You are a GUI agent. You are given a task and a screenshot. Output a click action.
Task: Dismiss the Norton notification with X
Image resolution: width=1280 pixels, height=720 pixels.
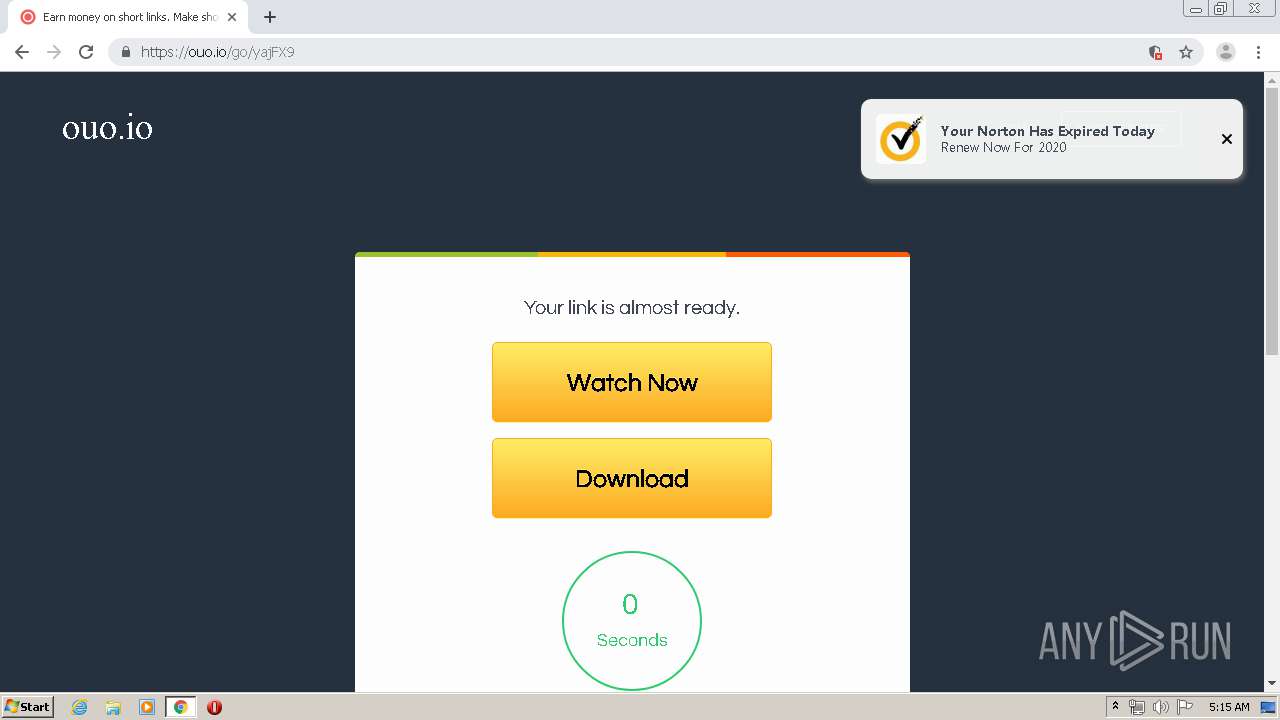pyautogui.click(x=1226, y=139)
